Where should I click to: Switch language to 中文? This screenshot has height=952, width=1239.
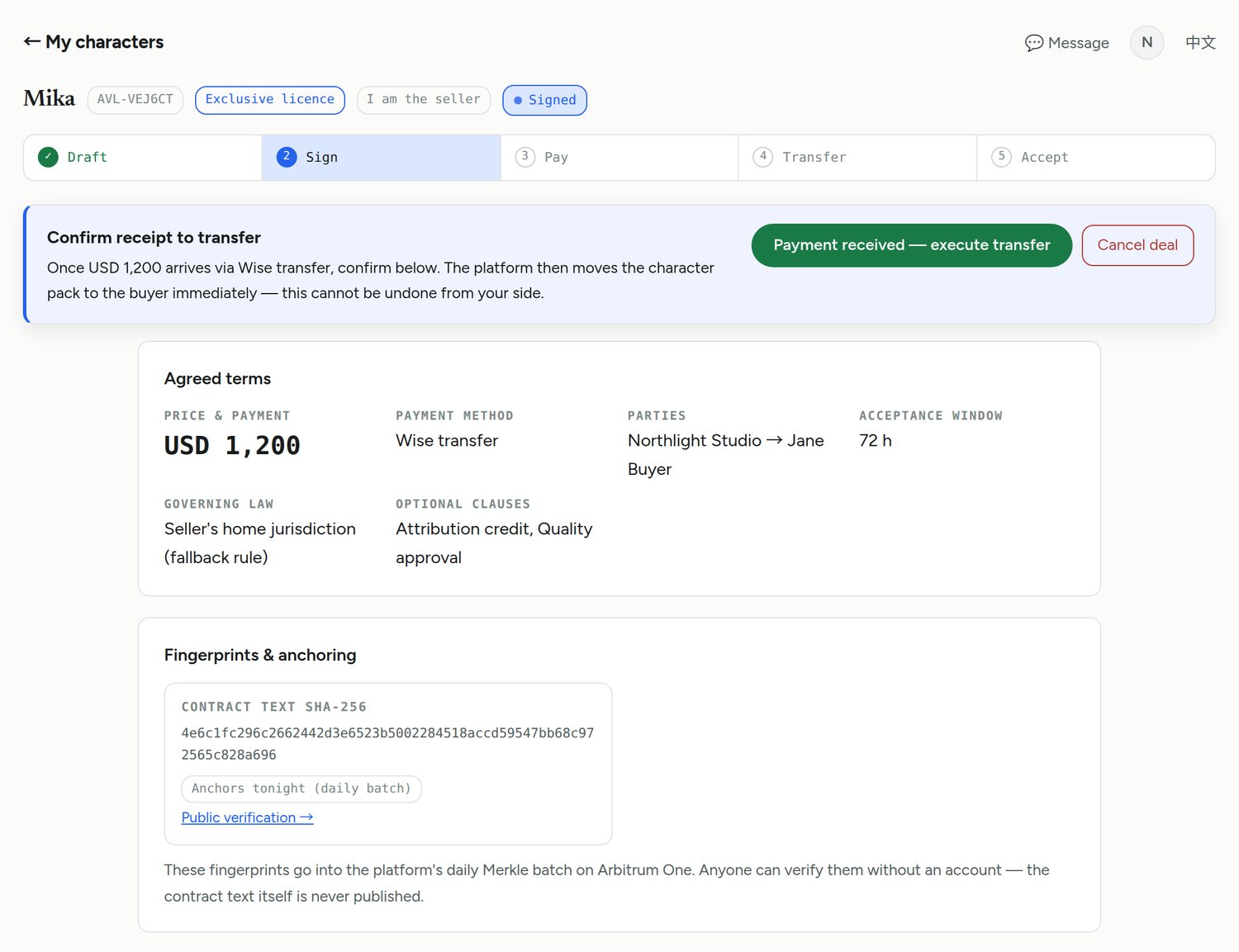pyautogui.click(x=1200, y=43)
